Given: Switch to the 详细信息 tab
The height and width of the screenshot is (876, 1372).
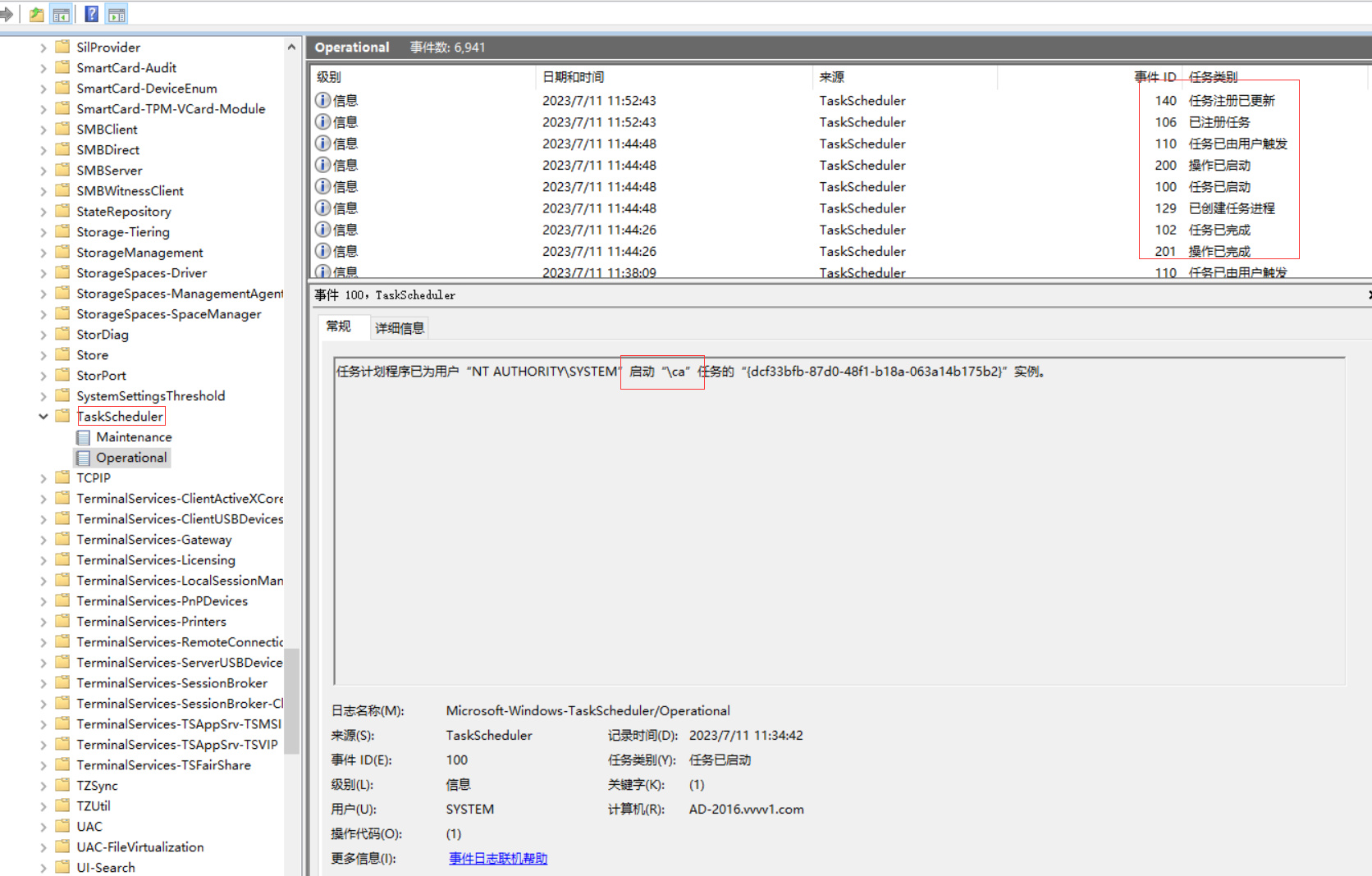Looking at the screenshot, I should [x=400, y=328].
